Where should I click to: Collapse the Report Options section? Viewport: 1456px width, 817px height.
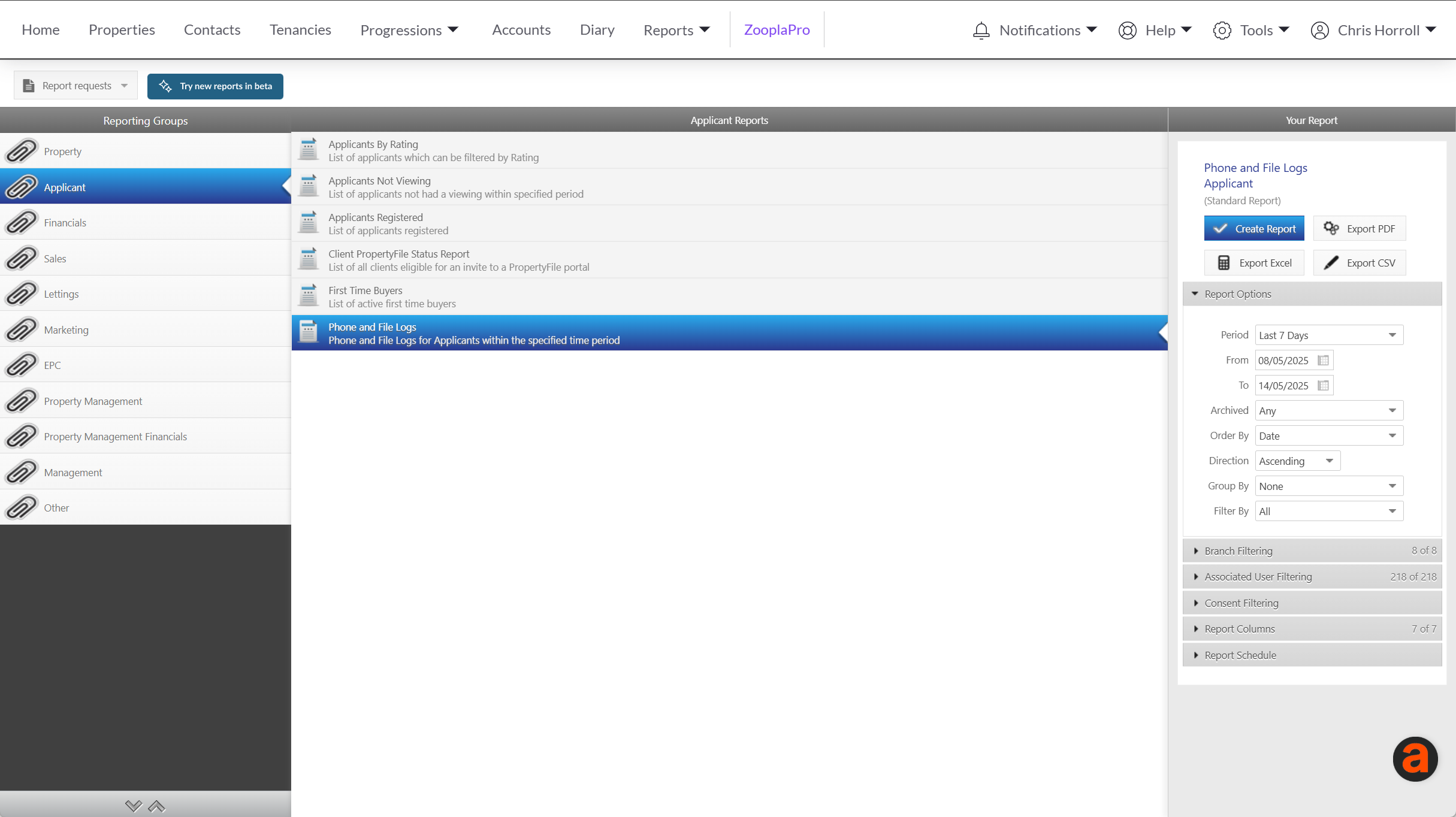[1312, 293]
